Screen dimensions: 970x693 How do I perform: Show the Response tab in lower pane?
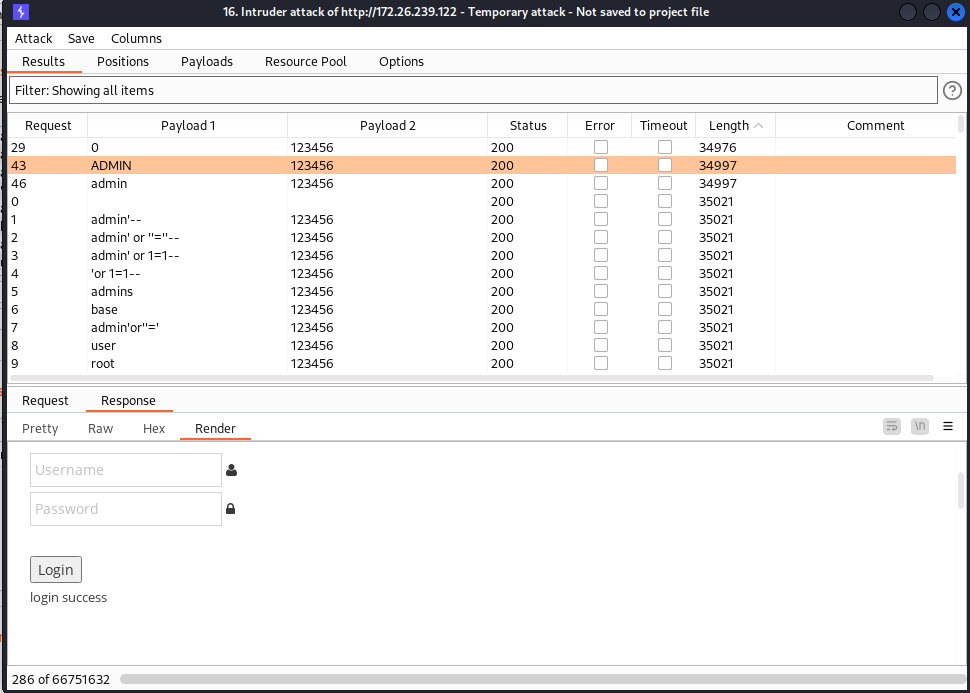pos(128,400)
